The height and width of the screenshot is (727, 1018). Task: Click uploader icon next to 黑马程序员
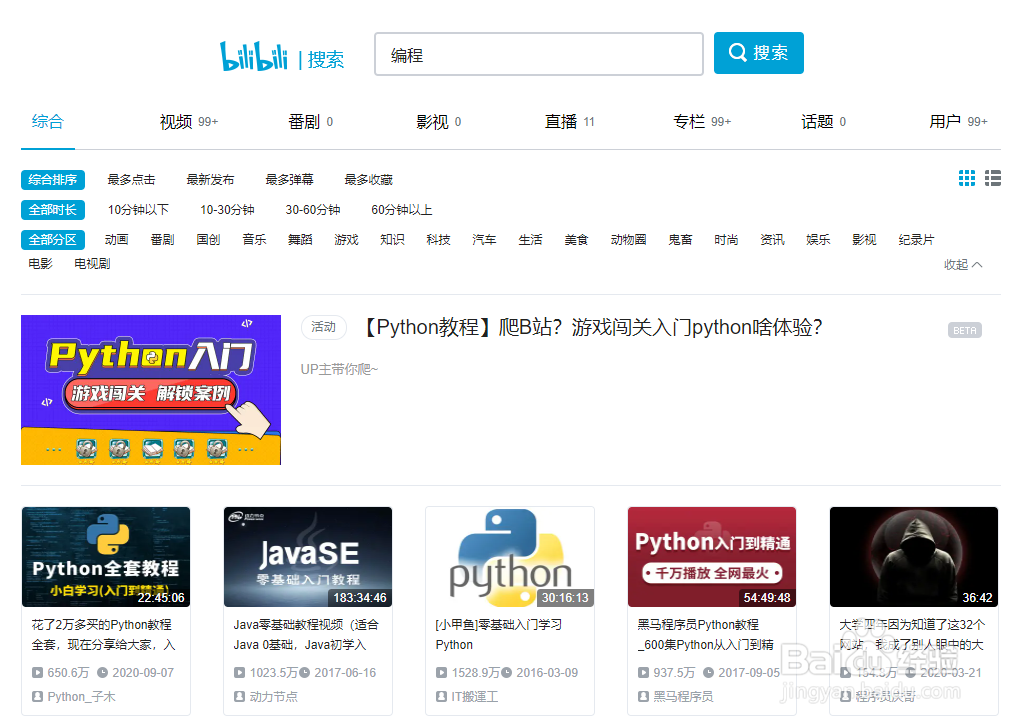(x=643, y=696)
